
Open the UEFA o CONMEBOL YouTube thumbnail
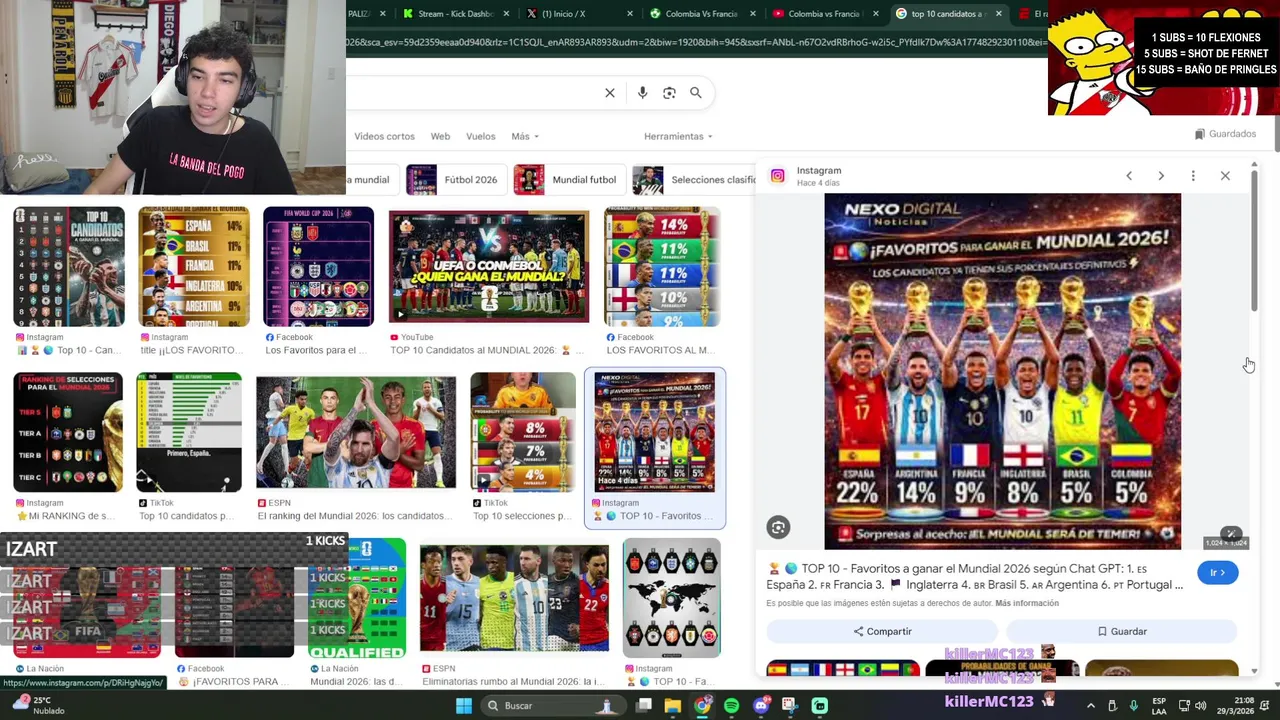pos(489,267)
